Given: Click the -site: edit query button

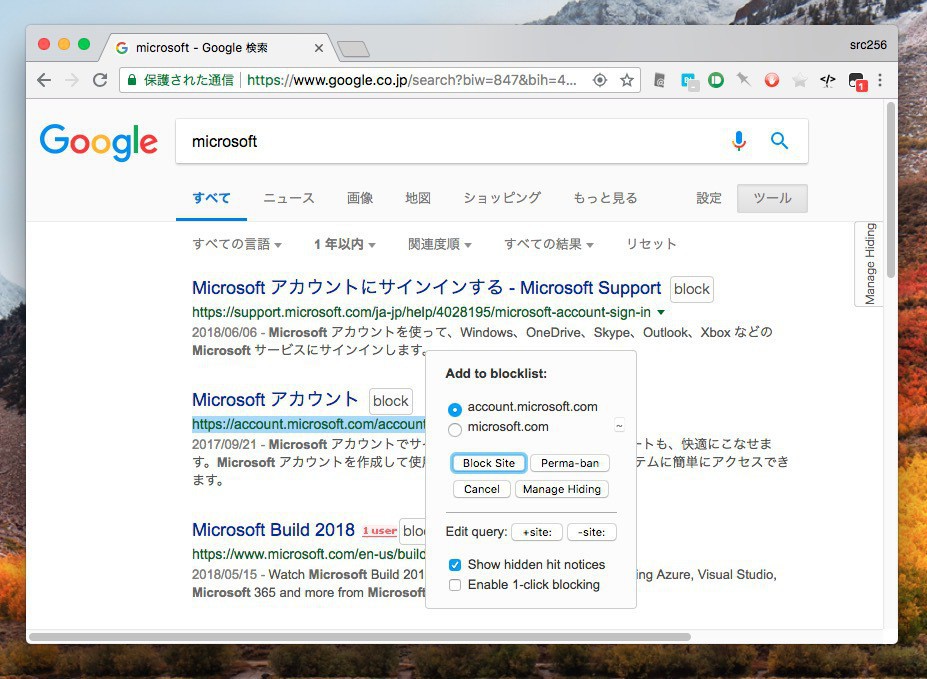Looking at the screenshot, I should click(x=592, y=532).
